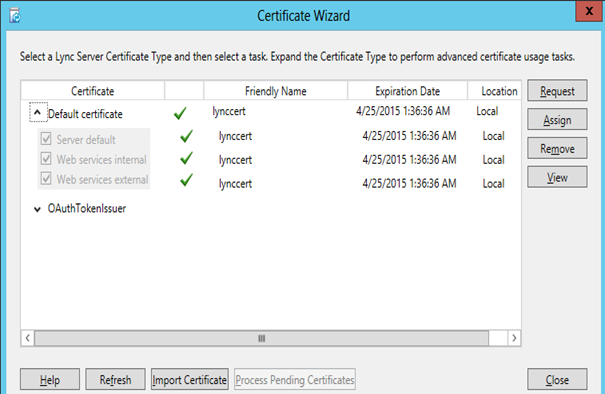The width and height of the screenshot is (605, 394).
Task: Click lynccert in the Web services internal row
Action: [x=235, y=160]
